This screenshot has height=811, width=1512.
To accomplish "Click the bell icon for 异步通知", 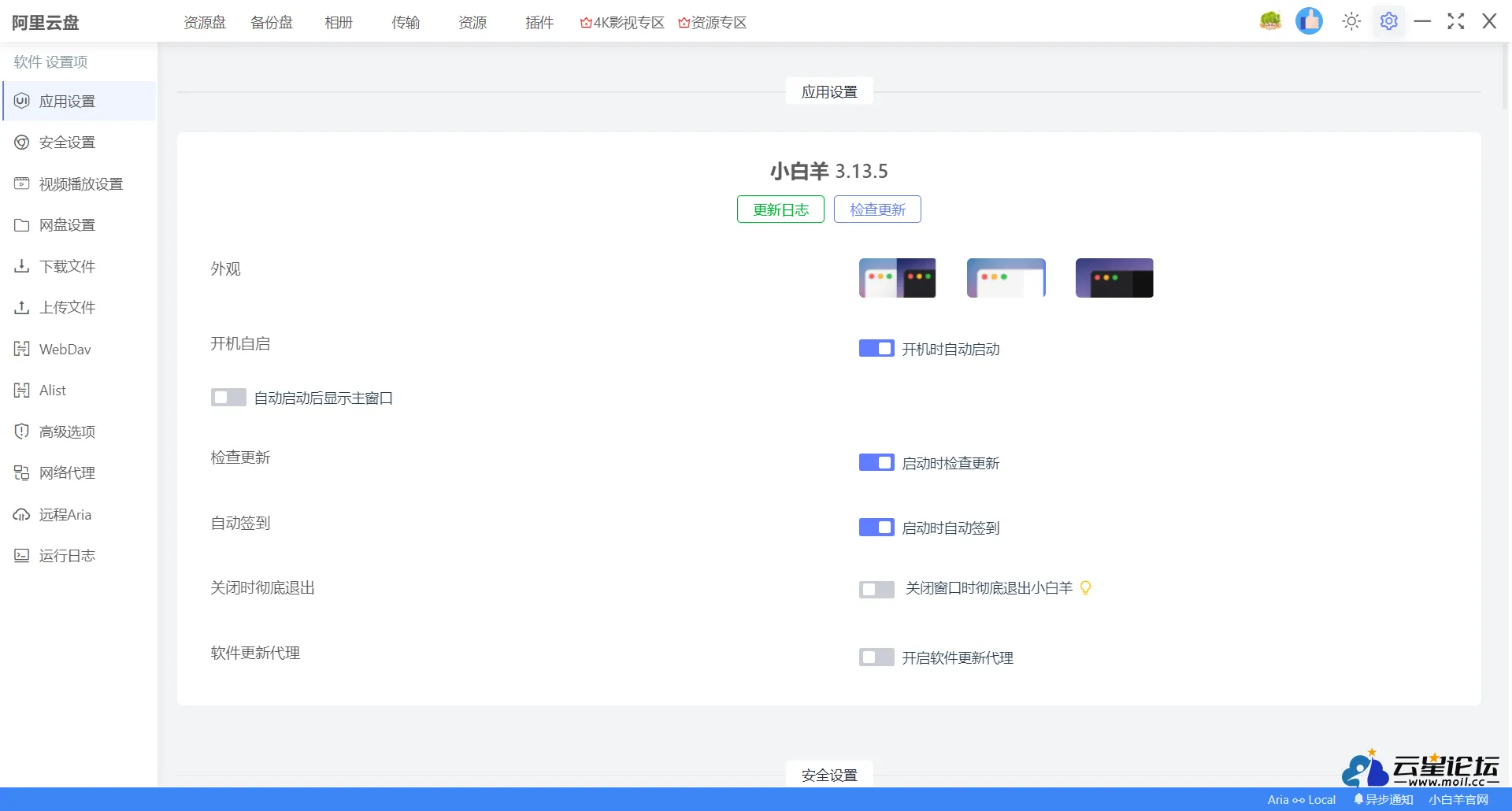I will point(1358,799).
